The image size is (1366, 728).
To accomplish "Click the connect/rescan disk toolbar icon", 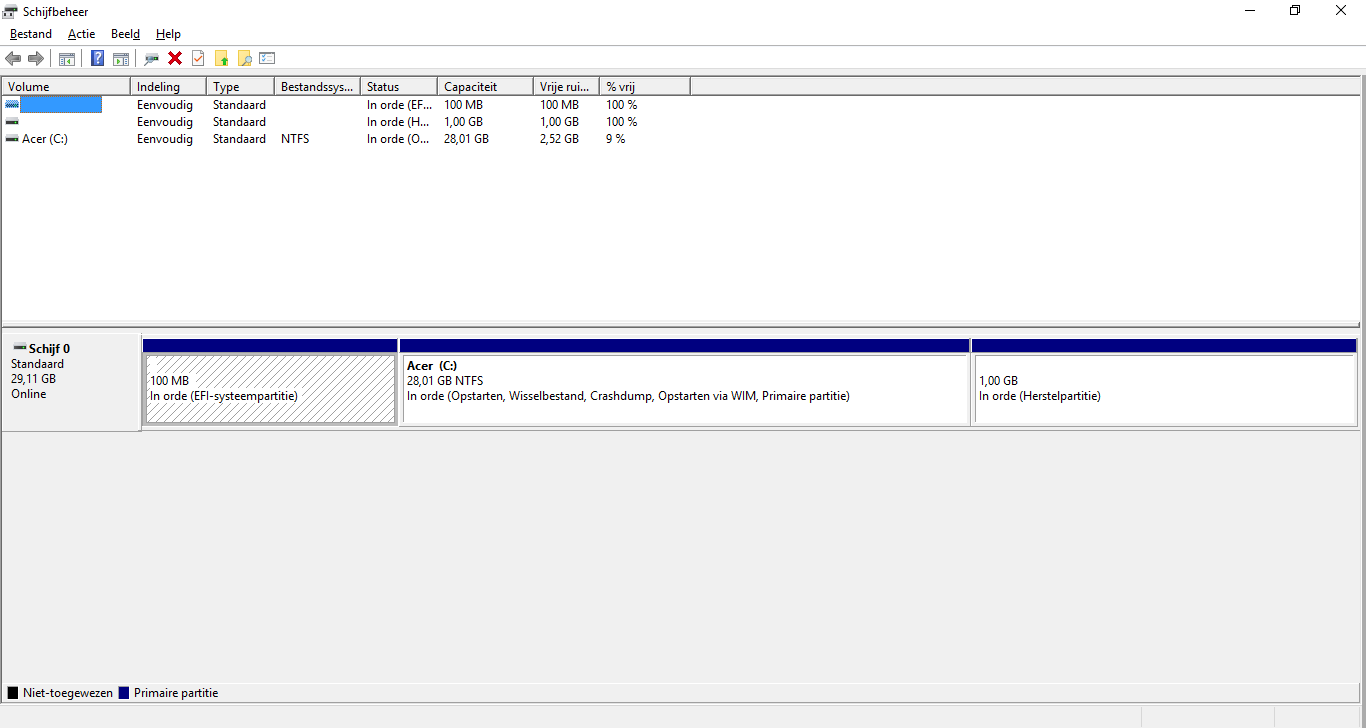I will [x=152, y=58].
